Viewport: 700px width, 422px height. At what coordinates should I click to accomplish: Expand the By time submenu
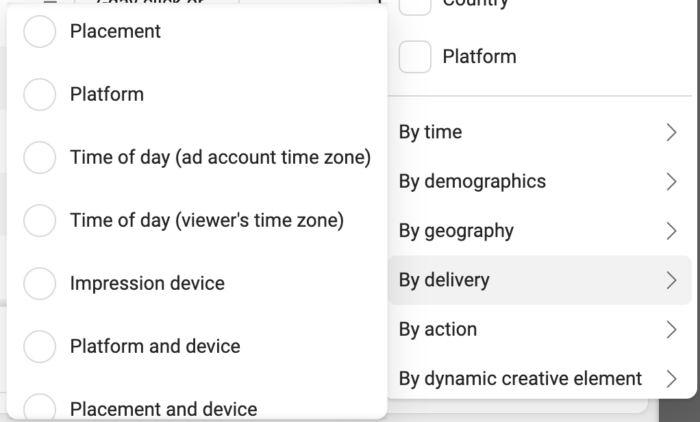pyautogui.click(x=539, y=132)
